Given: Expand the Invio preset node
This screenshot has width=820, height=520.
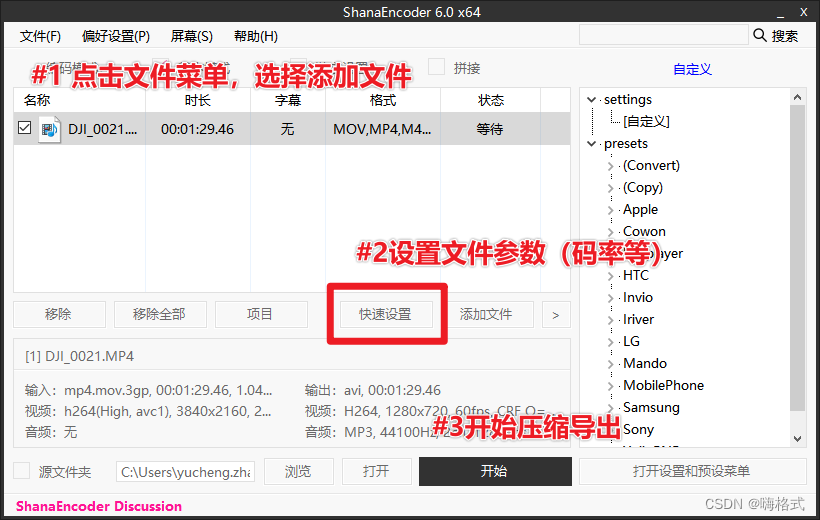Looking at the screenshot, I should pos(610,298).
